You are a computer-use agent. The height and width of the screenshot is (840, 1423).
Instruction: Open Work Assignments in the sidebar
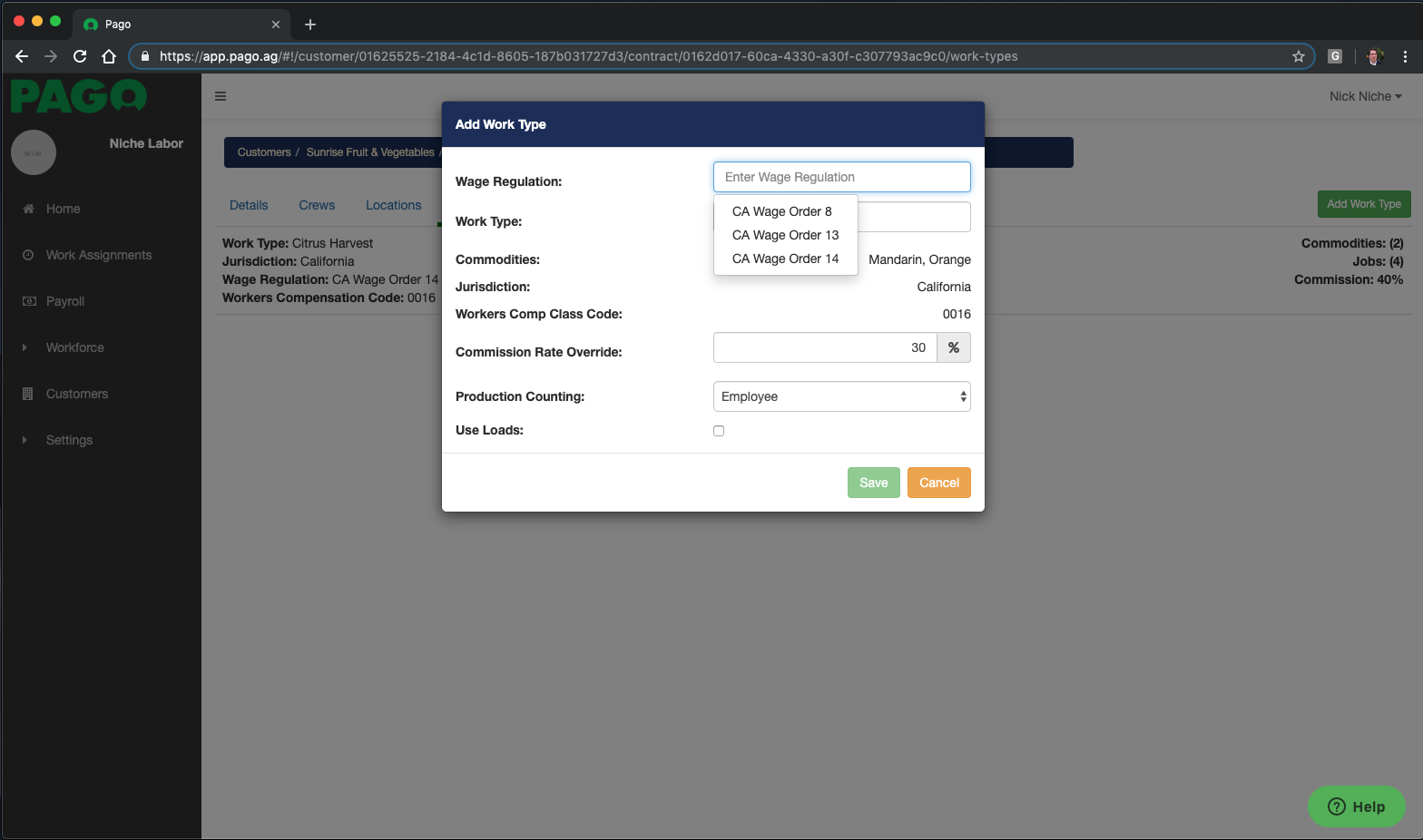point(101,255)
